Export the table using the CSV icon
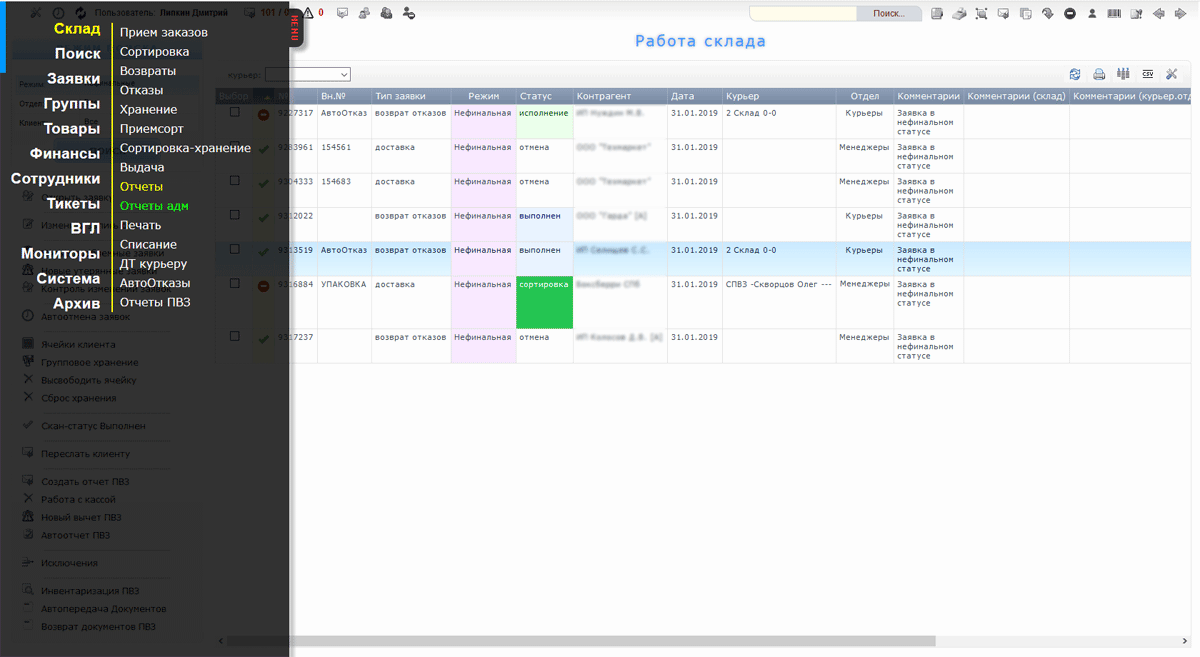The image size is (1200, 657). 1147,74
